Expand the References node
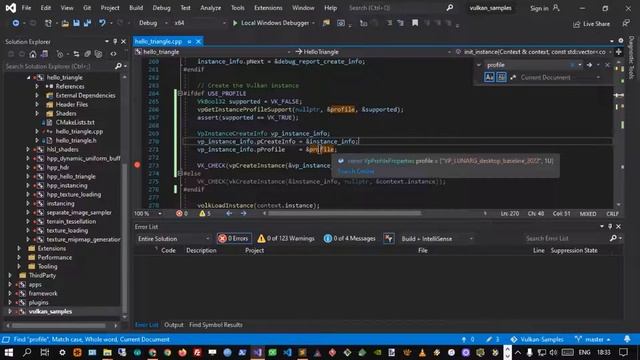The height and width of the screenshot is (360, 640). point(37,87)
